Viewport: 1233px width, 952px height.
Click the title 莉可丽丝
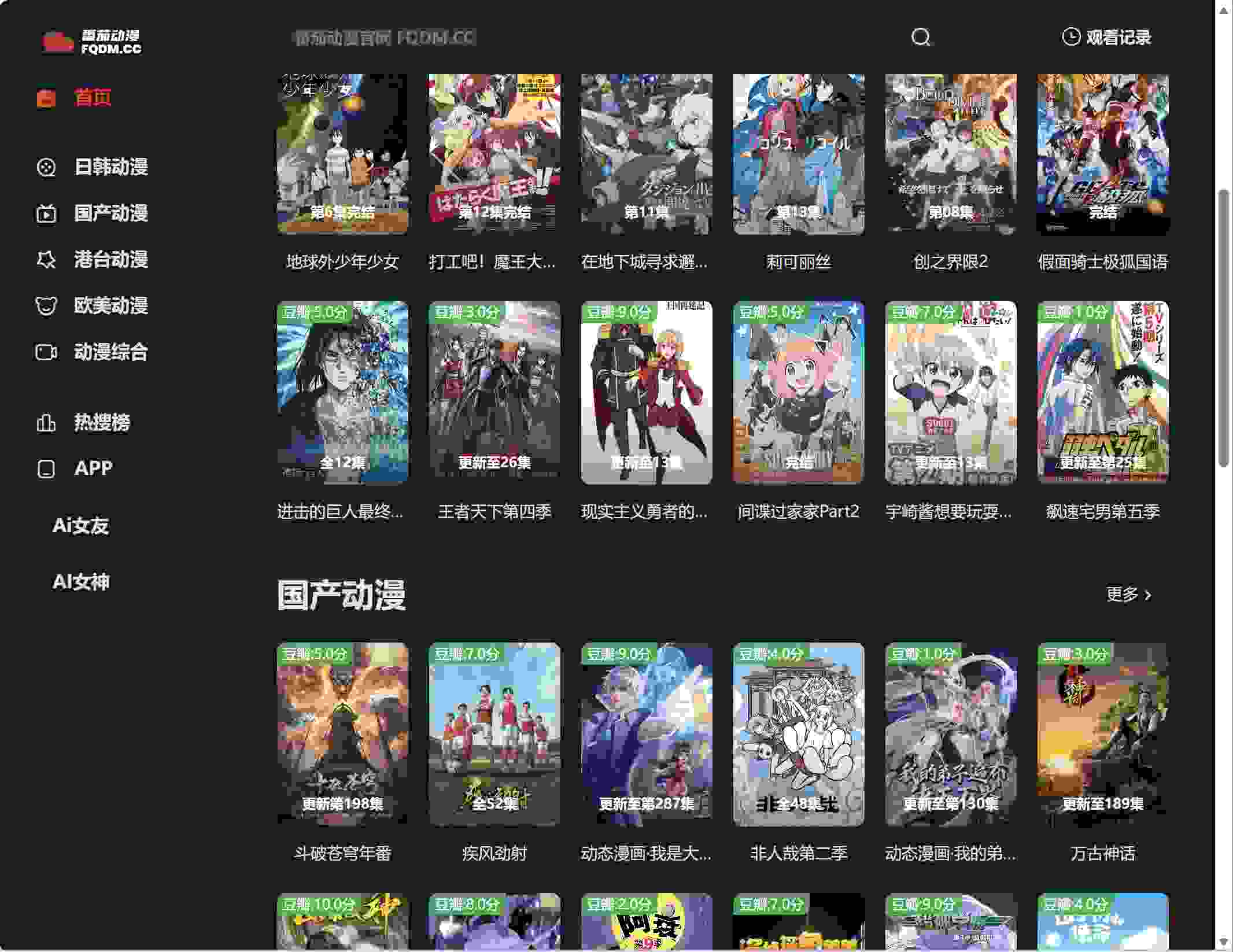coord(799,262)
